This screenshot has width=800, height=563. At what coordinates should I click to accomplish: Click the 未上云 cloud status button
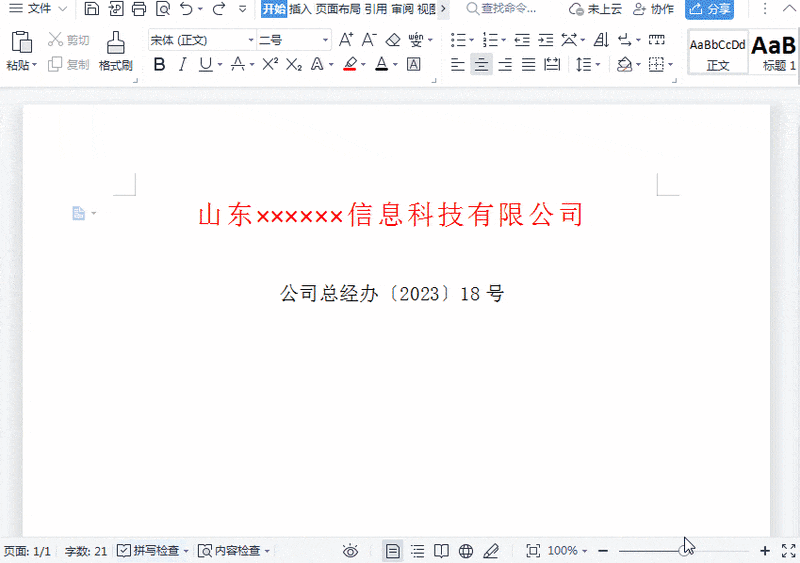pos(595,9)
